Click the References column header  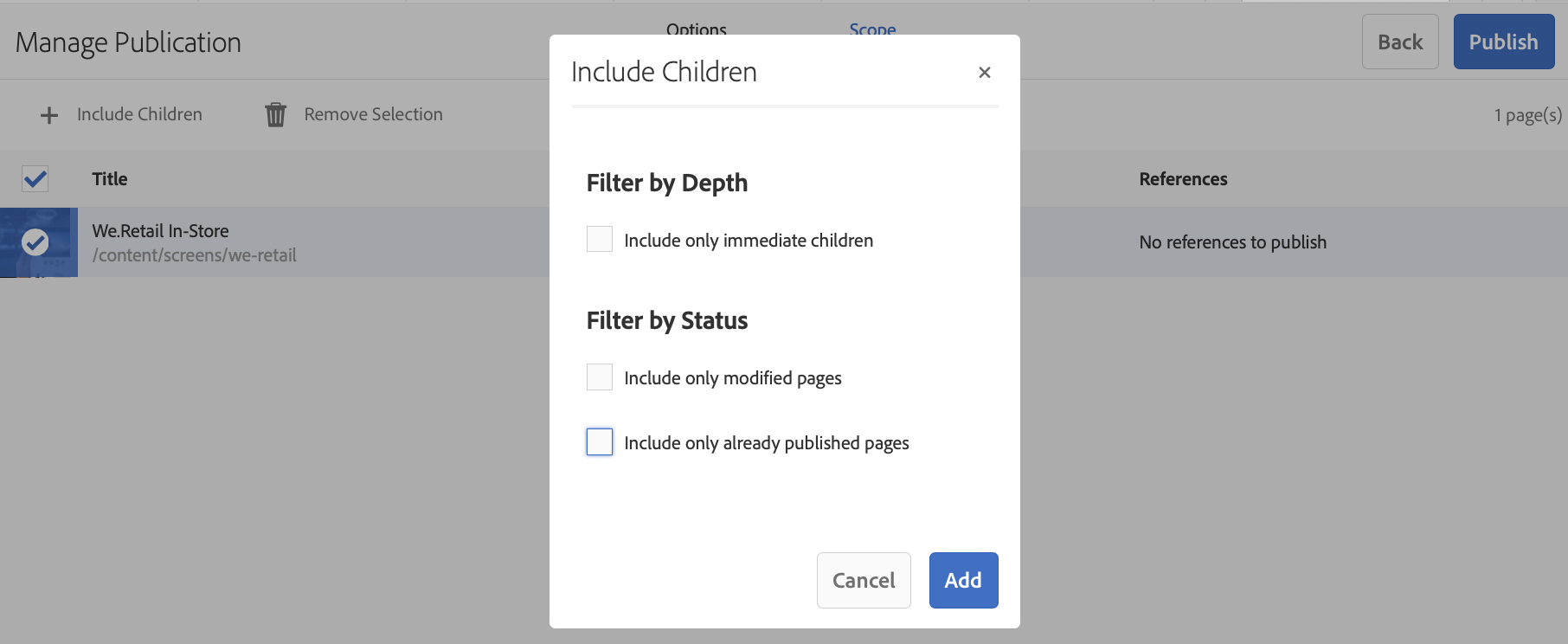(x=1183, y=179)
